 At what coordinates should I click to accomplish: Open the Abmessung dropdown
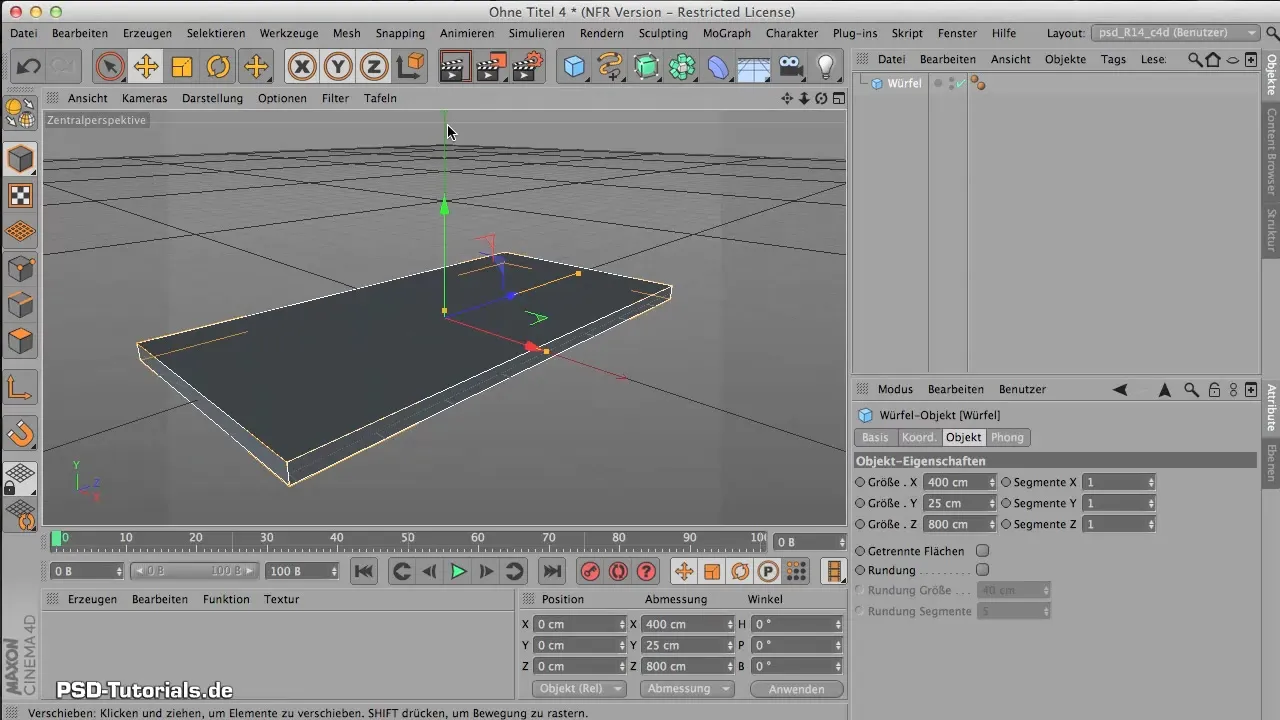688,689
